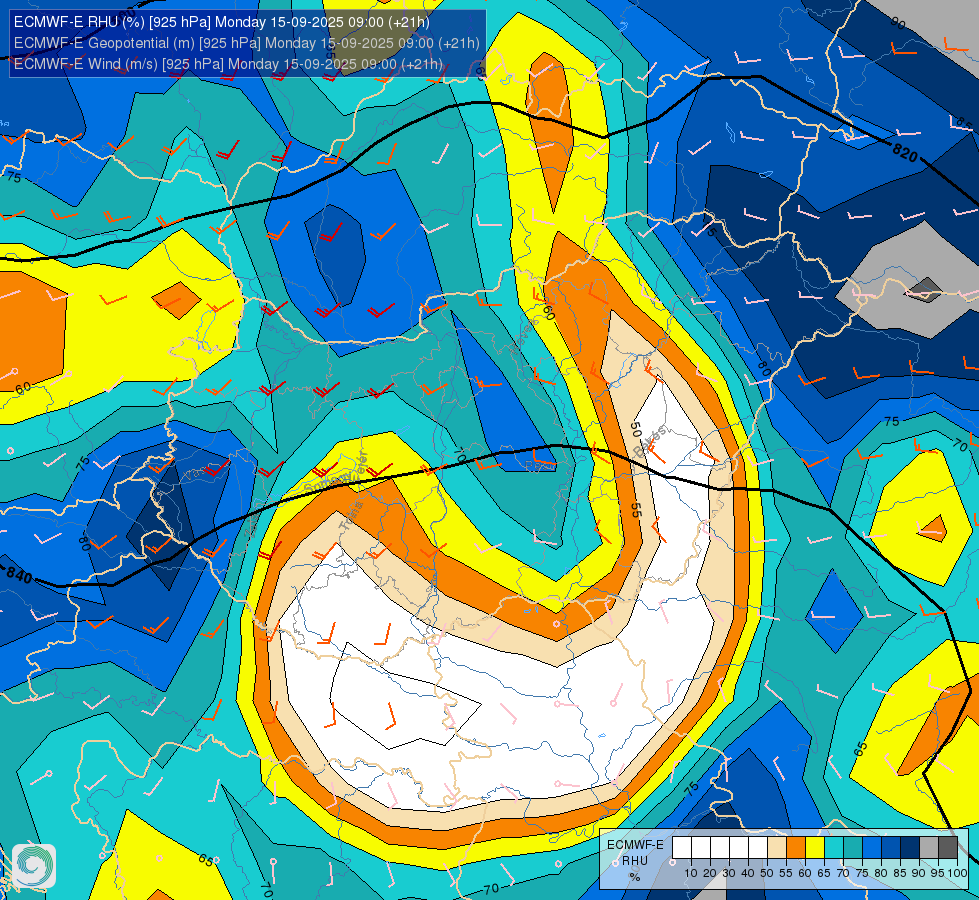Click the yellow 60–65 legend swatch
979x900 pixels.
815,848
